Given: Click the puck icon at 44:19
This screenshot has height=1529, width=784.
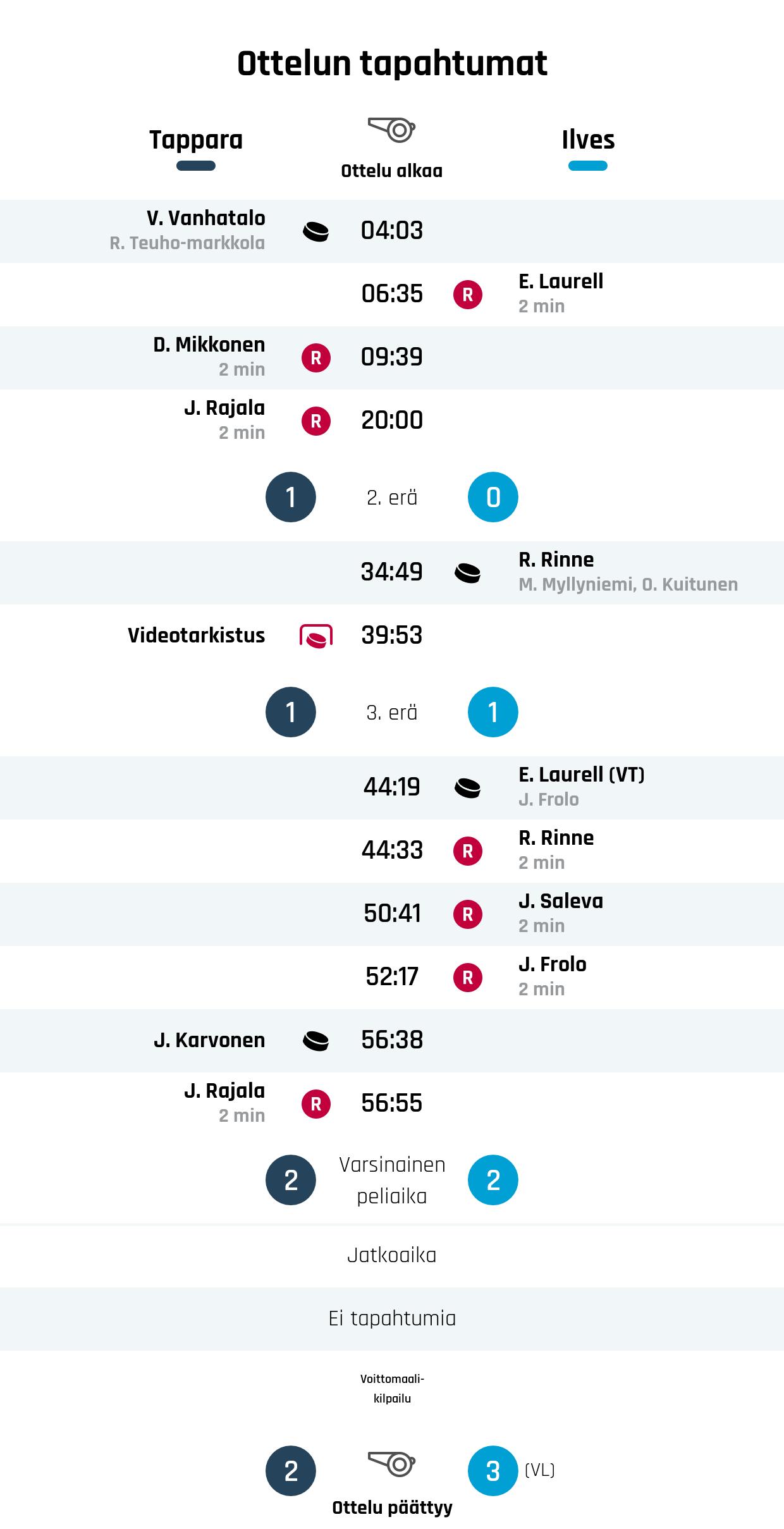Looking at the screenshot, I should coord(468,788).
